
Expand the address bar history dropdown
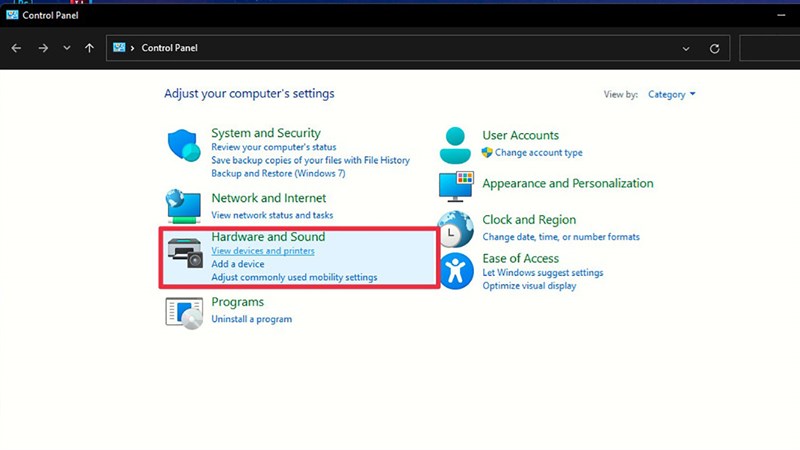pyautogui.click(x=686, y=48)
